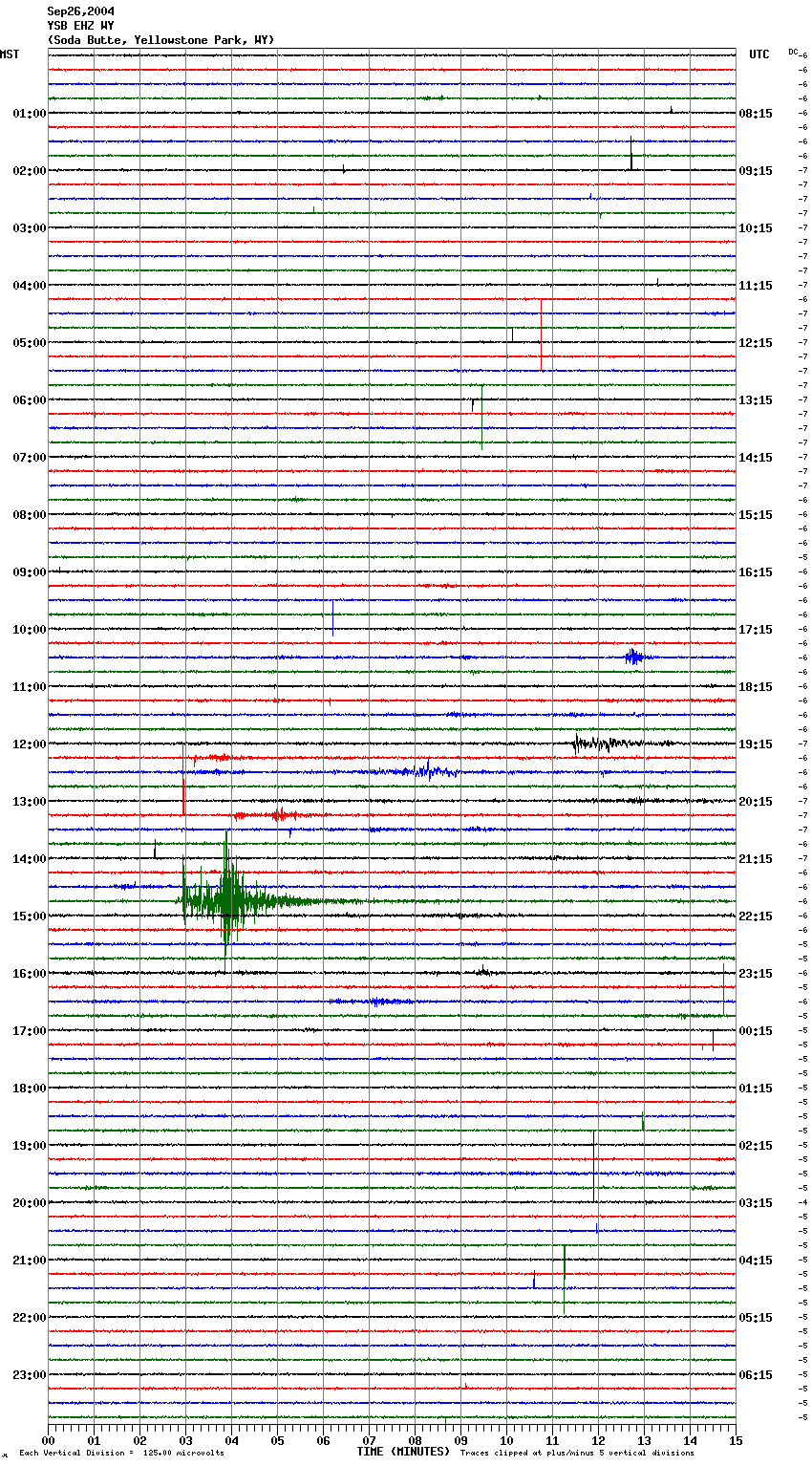Click the black spike just before 02:00
This screenshot has width=812, height=1466.
[x=630, y=154]
